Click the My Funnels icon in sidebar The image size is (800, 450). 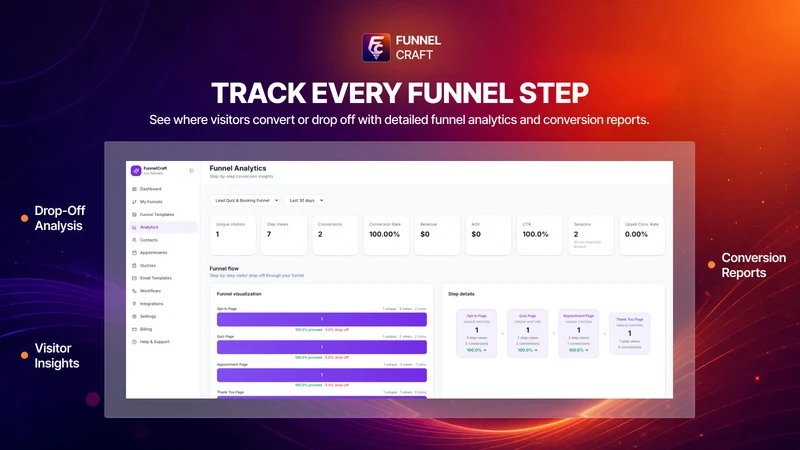[x=134, y=202]
